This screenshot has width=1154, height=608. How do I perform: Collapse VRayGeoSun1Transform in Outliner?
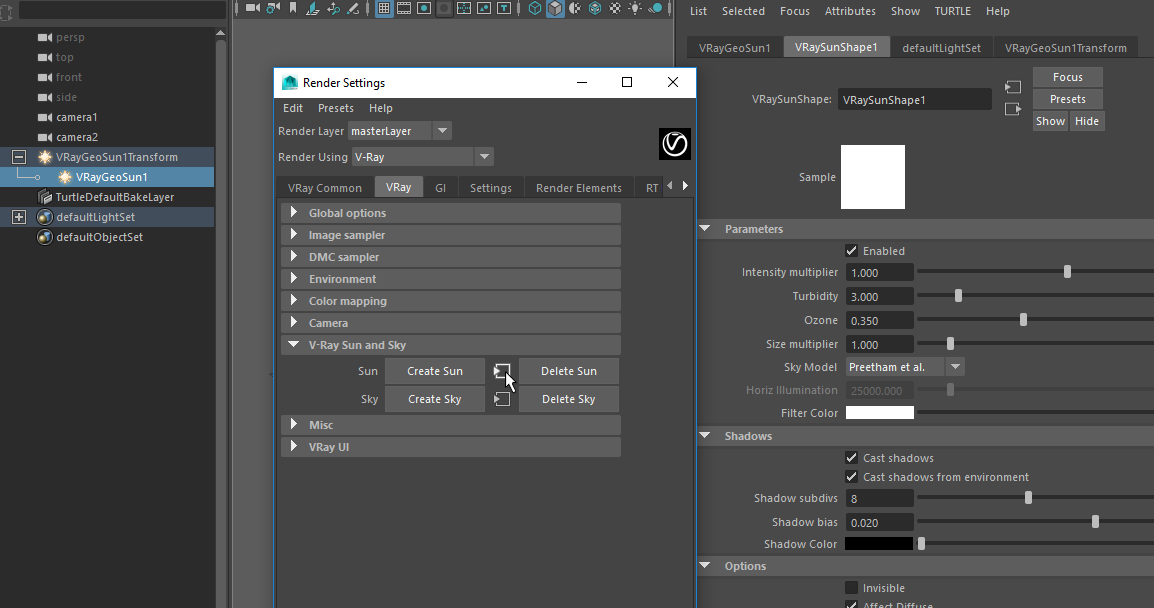pos(19,157)
